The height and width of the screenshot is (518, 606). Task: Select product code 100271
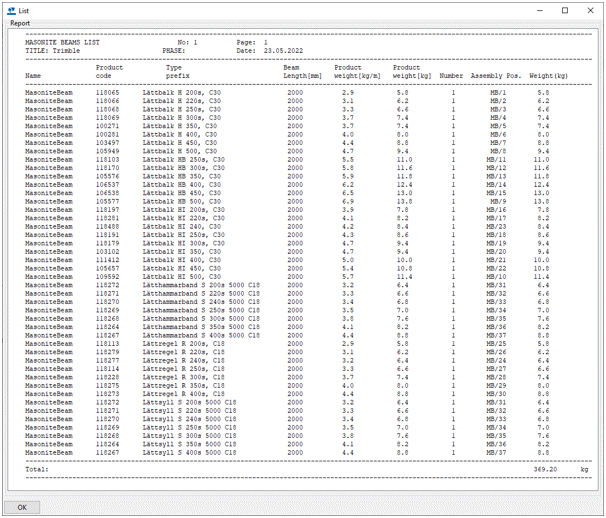107,126
